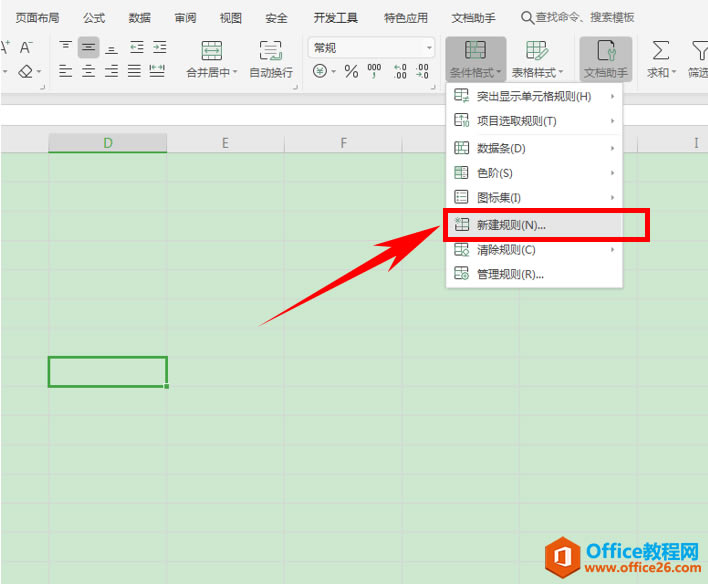
Task: Open the Color Scales submenu
Action: tap(534, 173)
